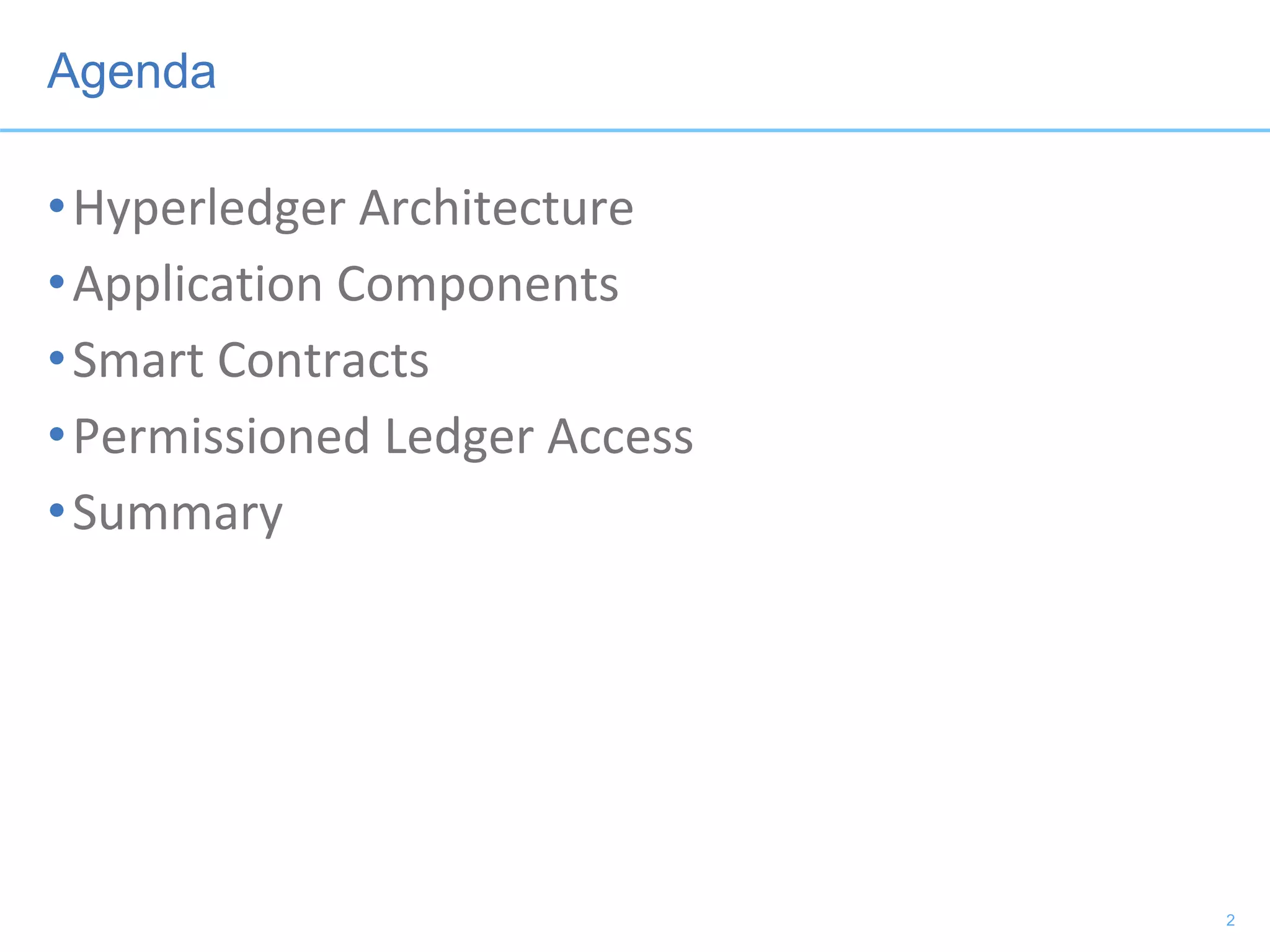Select the full Permissioned Ledger Access line
1270x952 pixels.
coord(383,436)
